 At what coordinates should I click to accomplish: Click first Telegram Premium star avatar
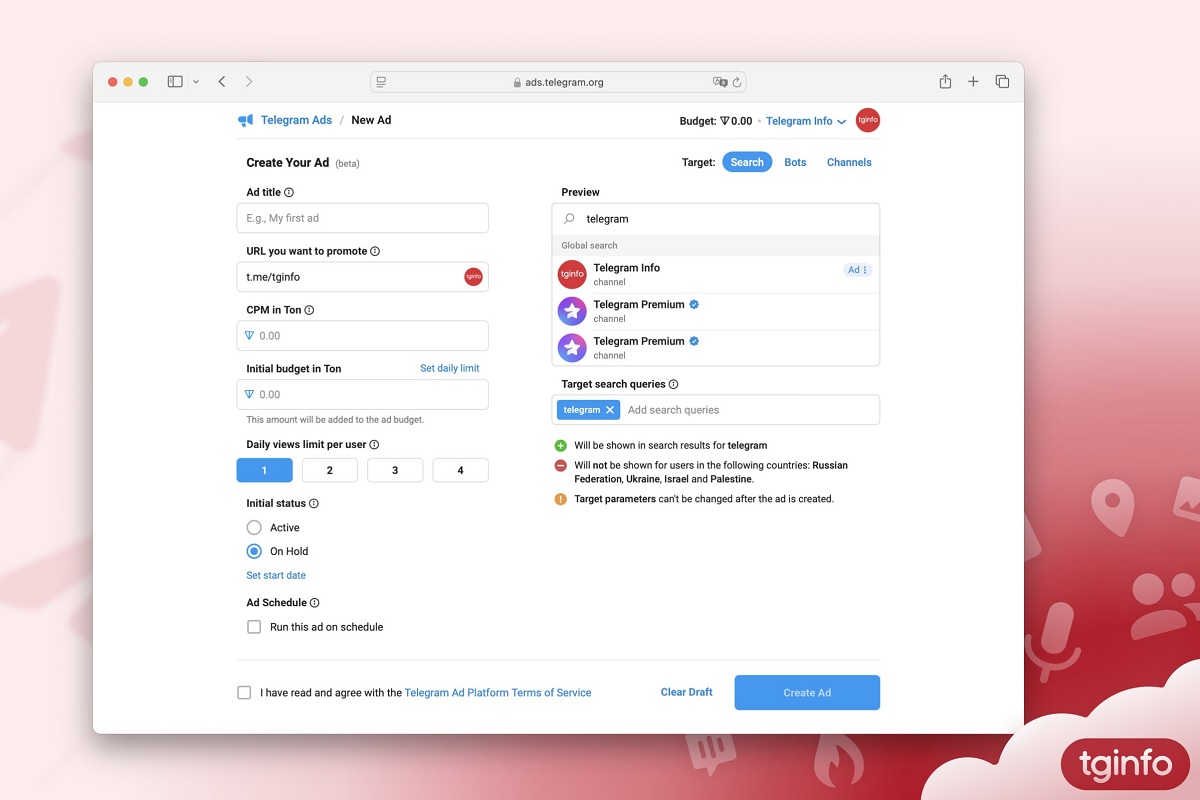click(x=572, y=311)
